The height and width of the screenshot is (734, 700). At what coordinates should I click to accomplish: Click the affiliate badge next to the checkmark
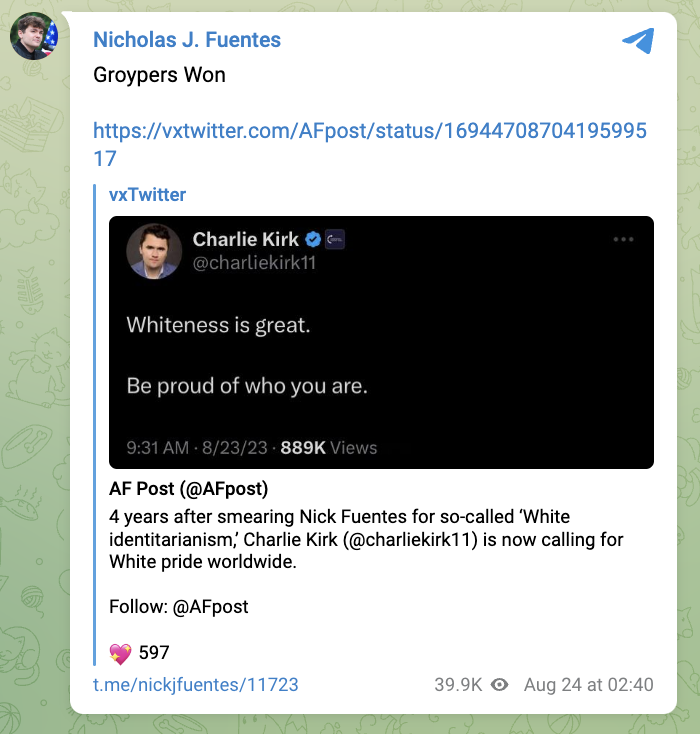point(336,240)
